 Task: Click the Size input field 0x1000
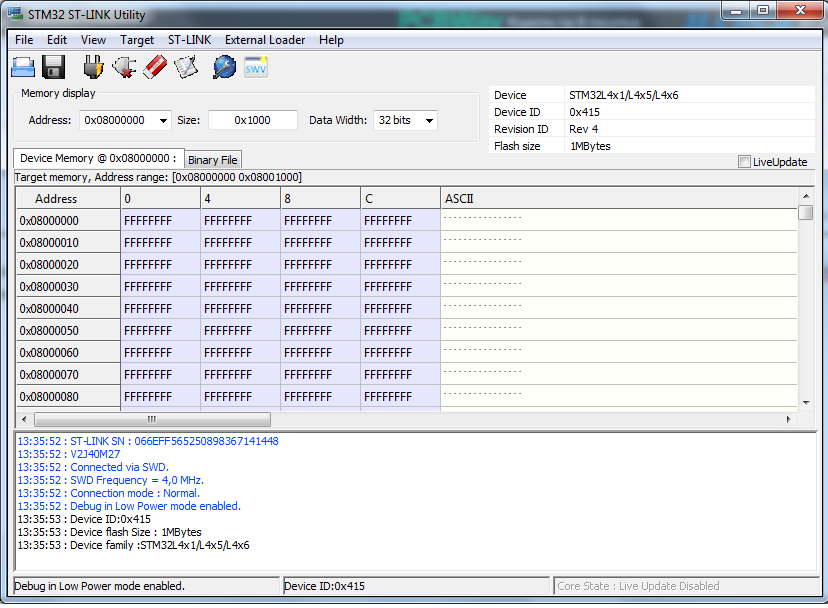(x=252, y=120)
